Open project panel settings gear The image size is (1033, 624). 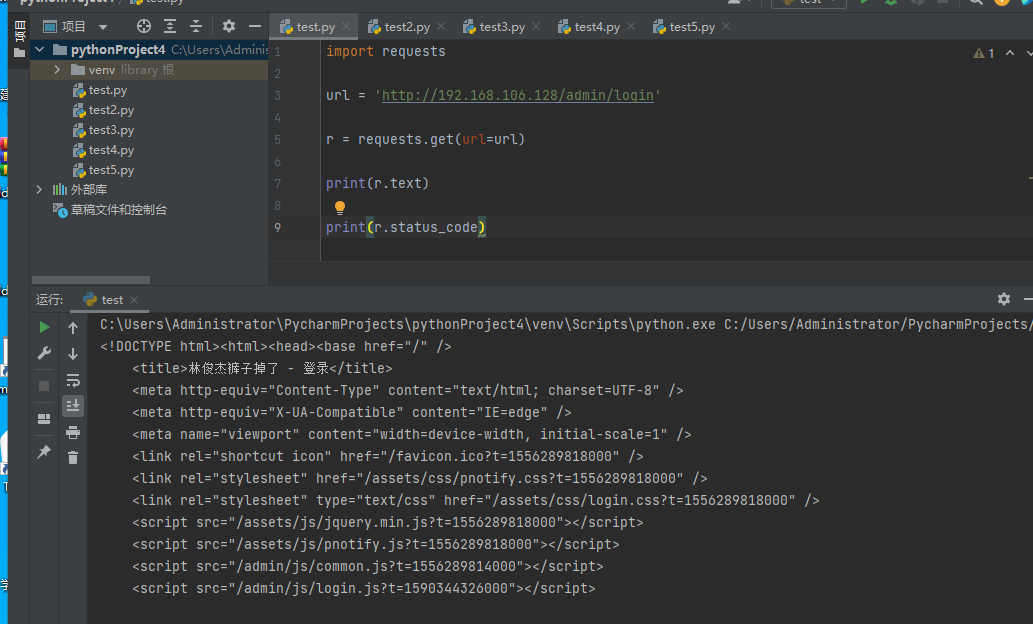pos(229,26)
